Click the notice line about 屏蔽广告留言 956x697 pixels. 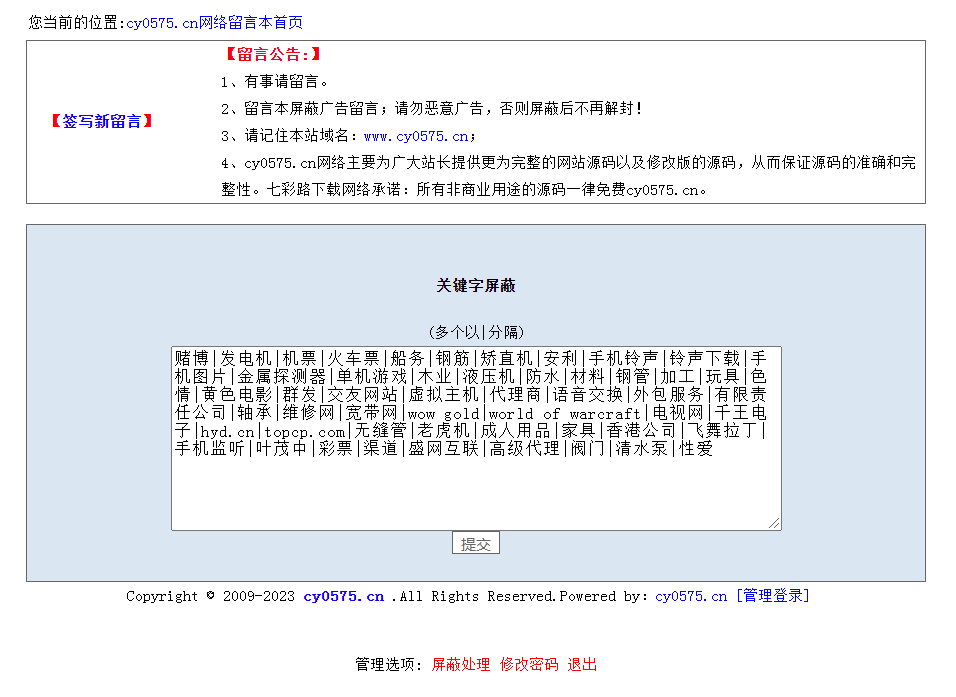pyautogui.click(x=432, y=109)
